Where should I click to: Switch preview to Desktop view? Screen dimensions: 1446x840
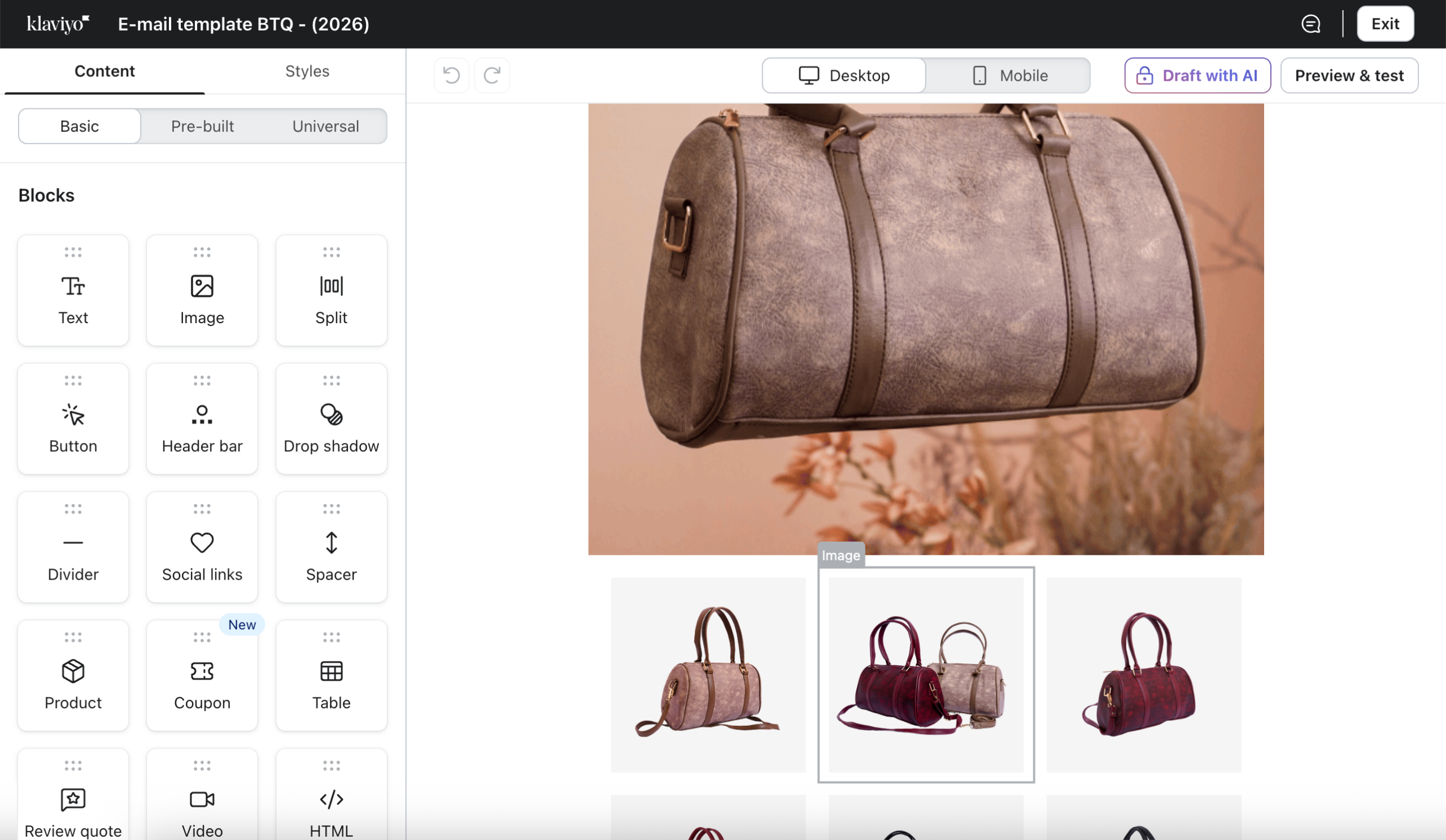click(843, 75)
